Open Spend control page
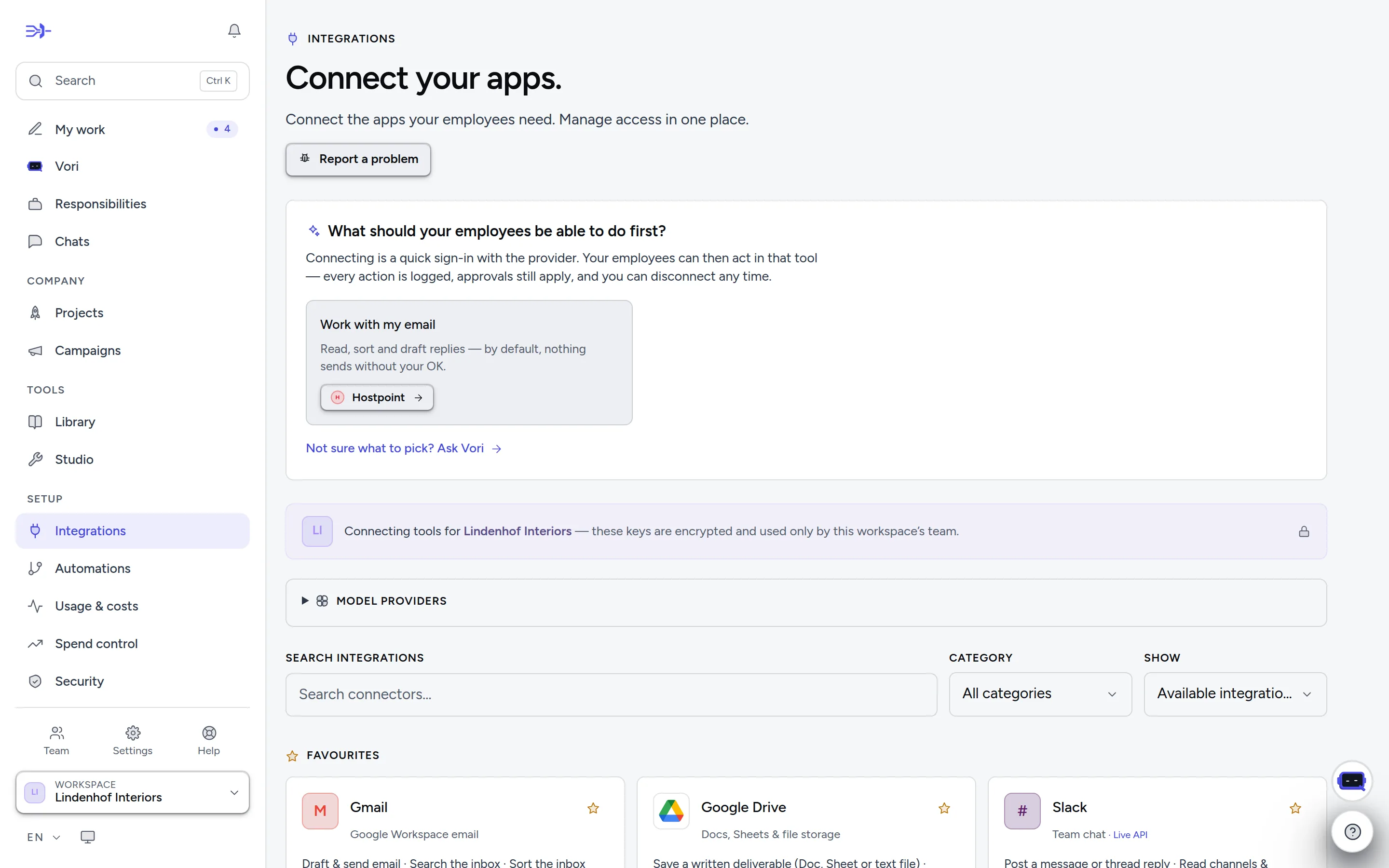The width and height of the screenshot is (1389, 868). click(133, 644)
